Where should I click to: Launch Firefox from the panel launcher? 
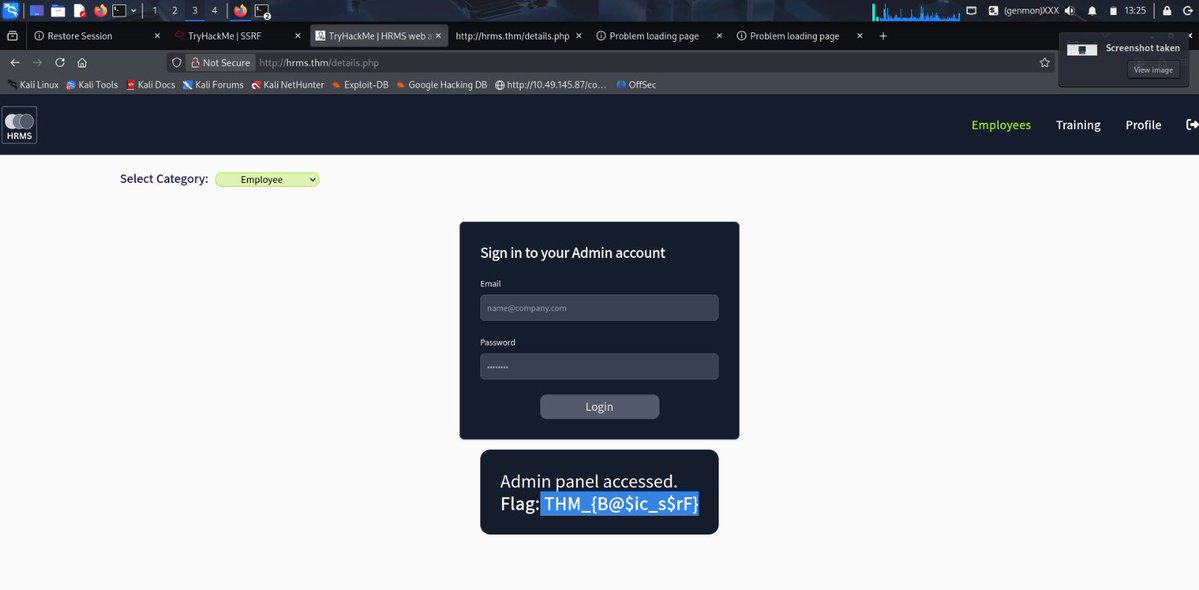pos(101,11)
